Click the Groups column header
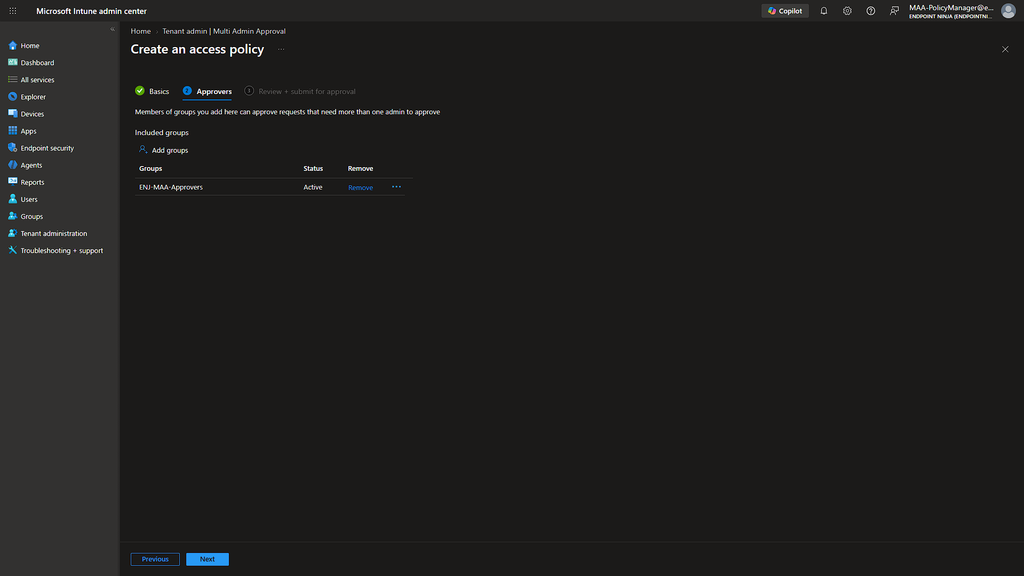Viewport: 1024px width, 576px height. 151,168
